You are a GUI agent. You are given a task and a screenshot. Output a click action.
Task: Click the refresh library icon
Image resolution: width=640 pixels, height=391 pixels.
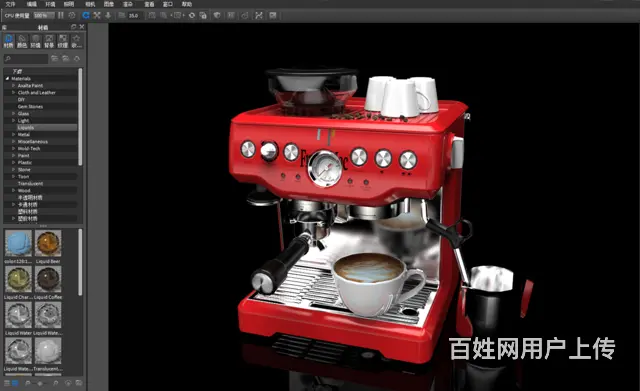click(x=77, y=59)
